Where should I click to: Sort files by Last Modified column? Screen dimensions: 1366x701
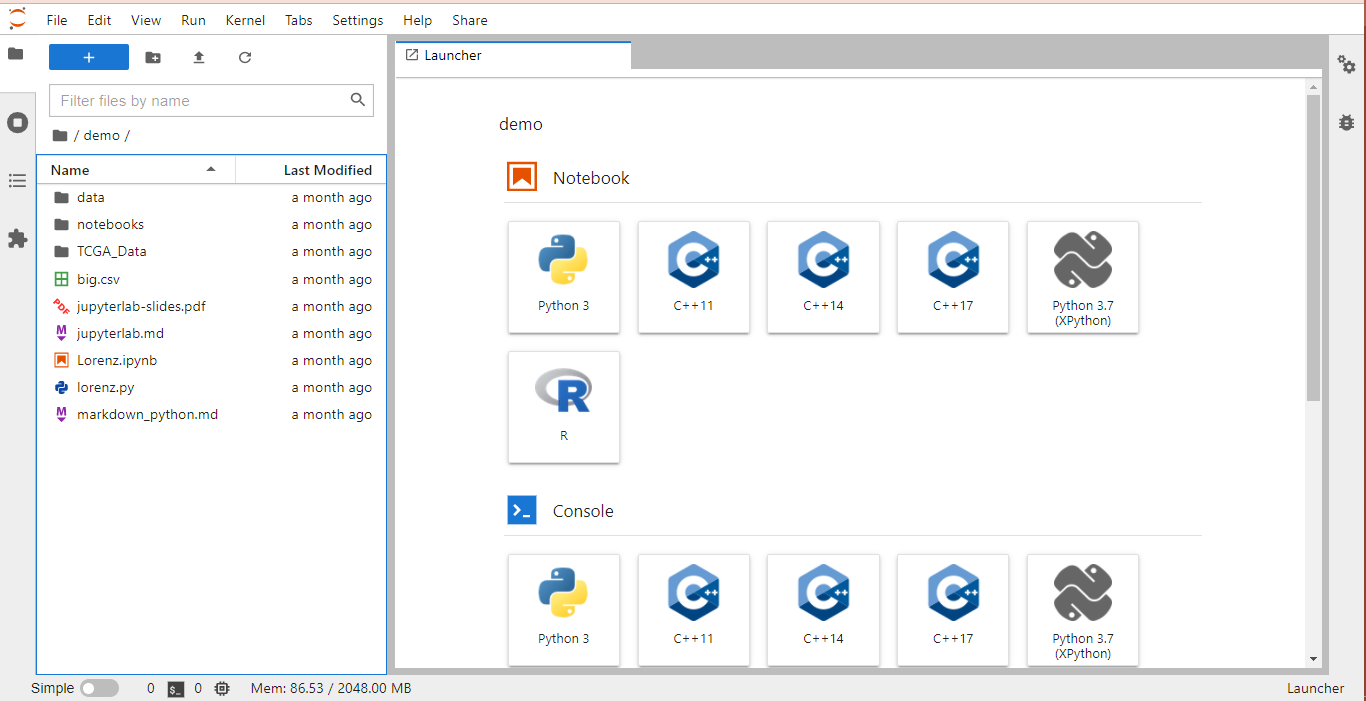[x=311, y=170]
